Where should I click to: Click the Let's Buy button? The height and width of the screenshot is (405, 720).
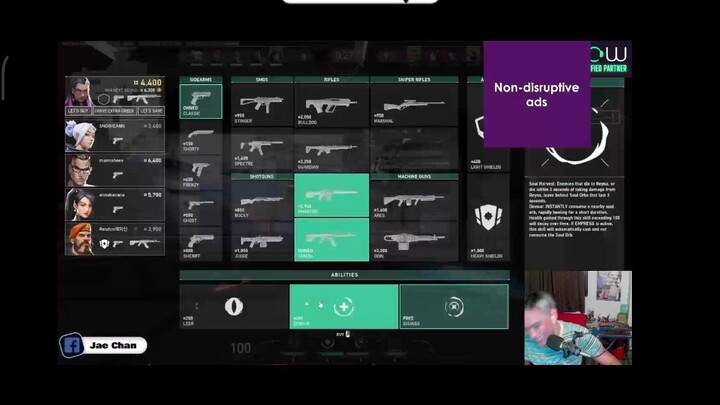[78, 111]
